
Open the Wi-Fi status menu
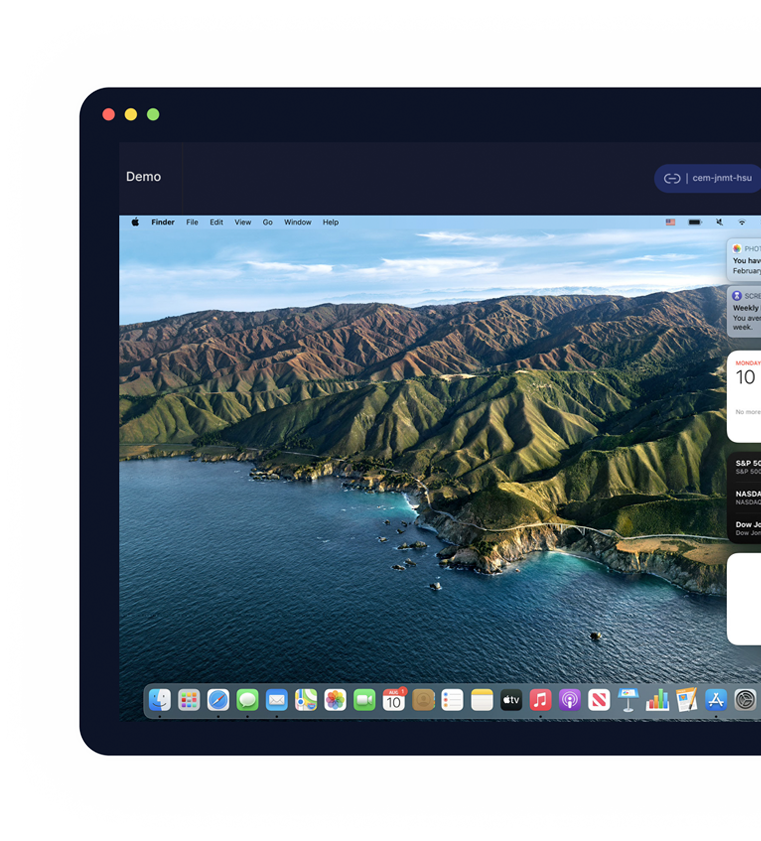pyautogui.click(x=742, y=222)
